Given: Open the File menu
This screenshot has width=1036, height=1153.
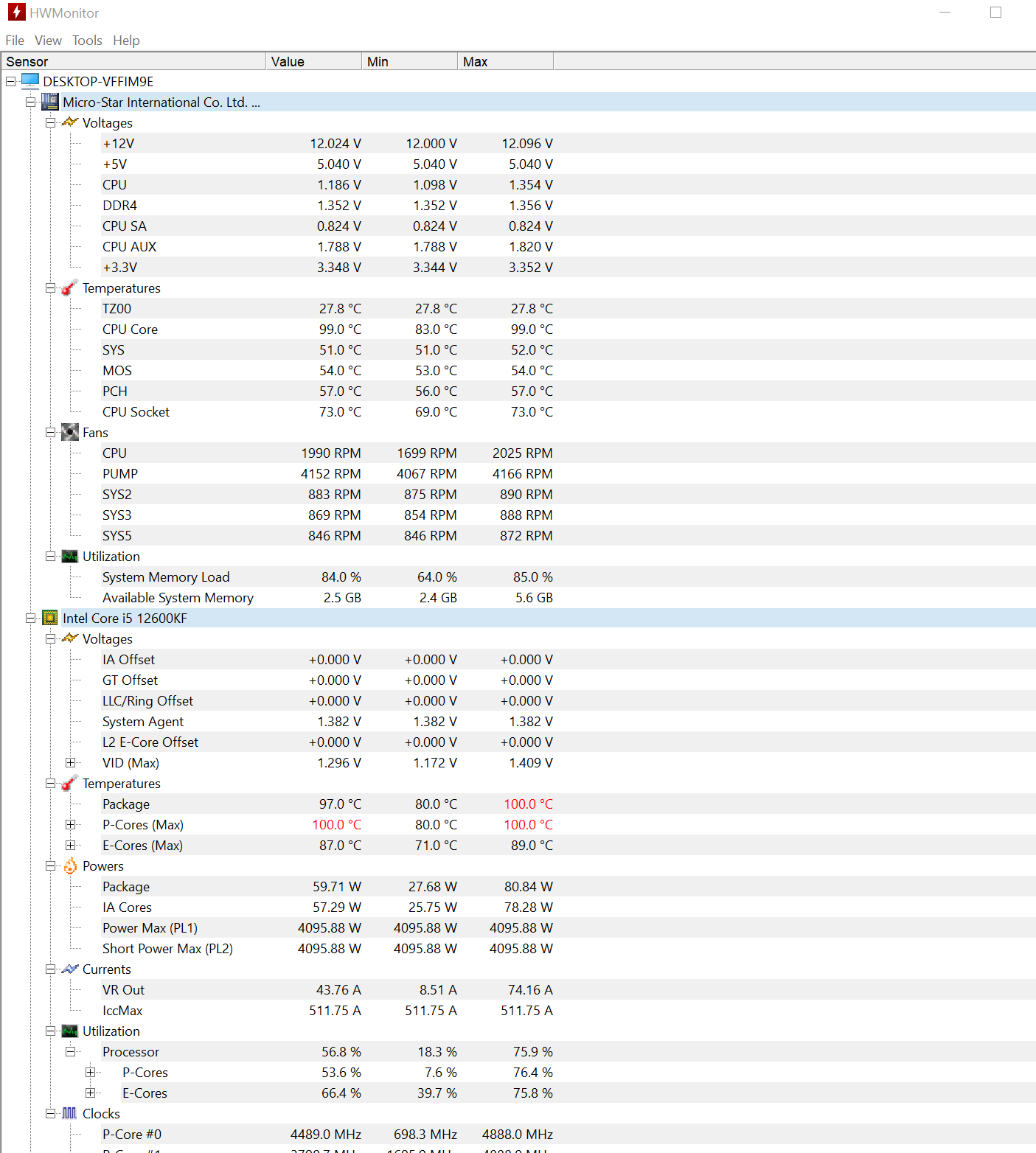Looking at the screenshot, I should click(x=15, y=41).
